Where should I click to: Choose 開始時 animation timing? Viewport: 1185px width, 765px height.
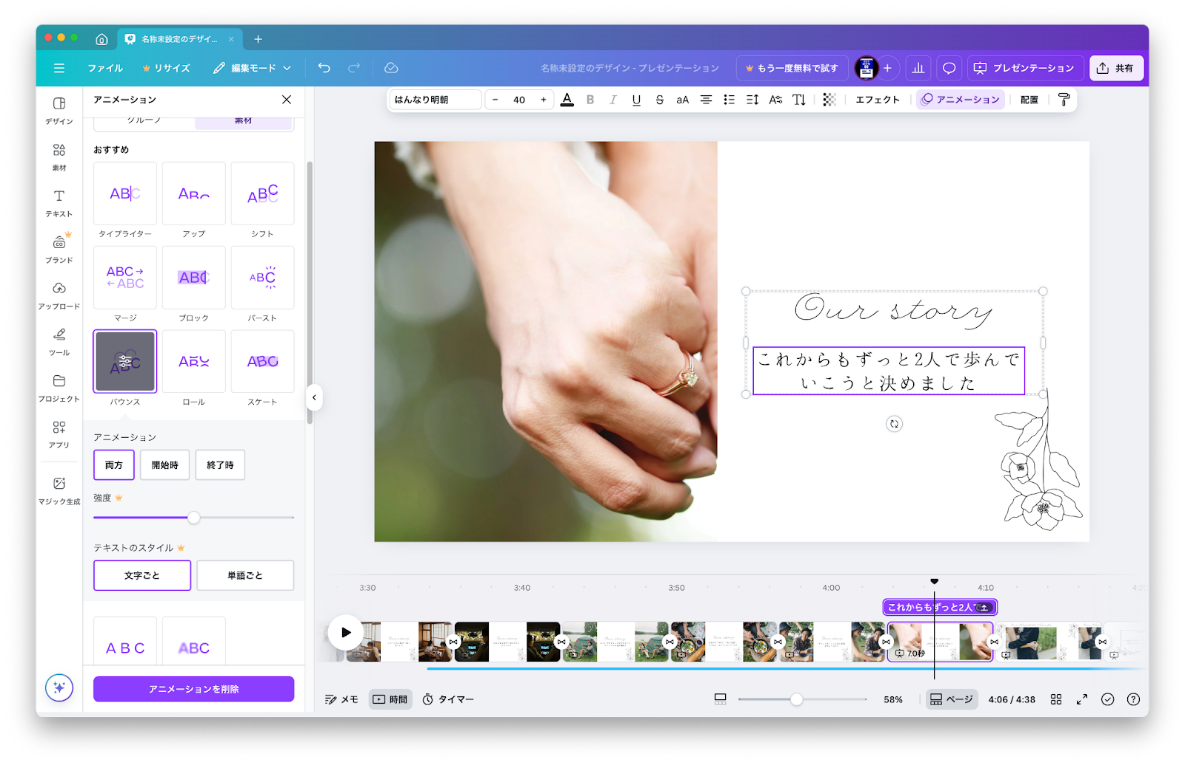point(165,465)
